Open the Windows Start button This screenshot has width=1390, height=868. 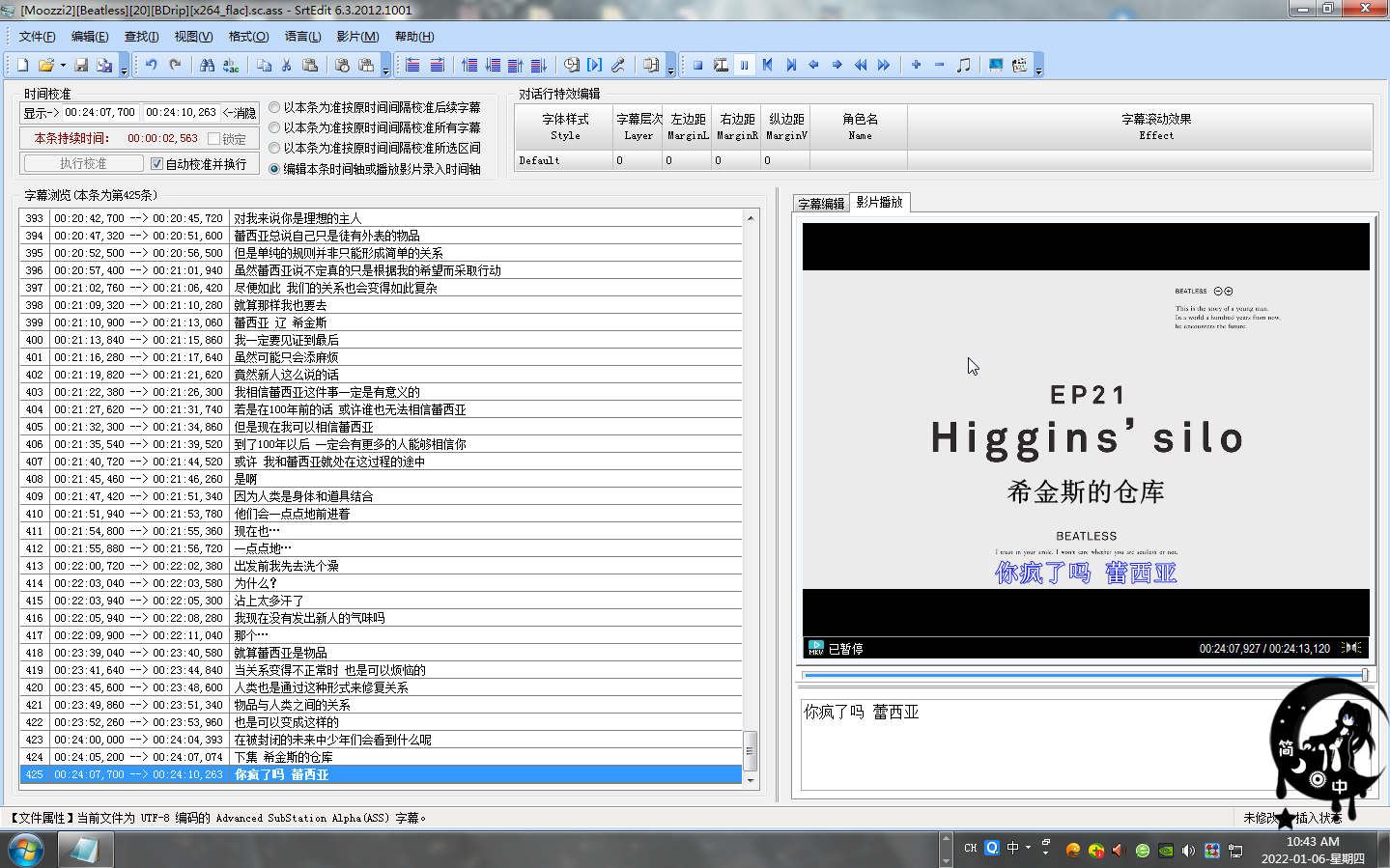coord(26,851)
